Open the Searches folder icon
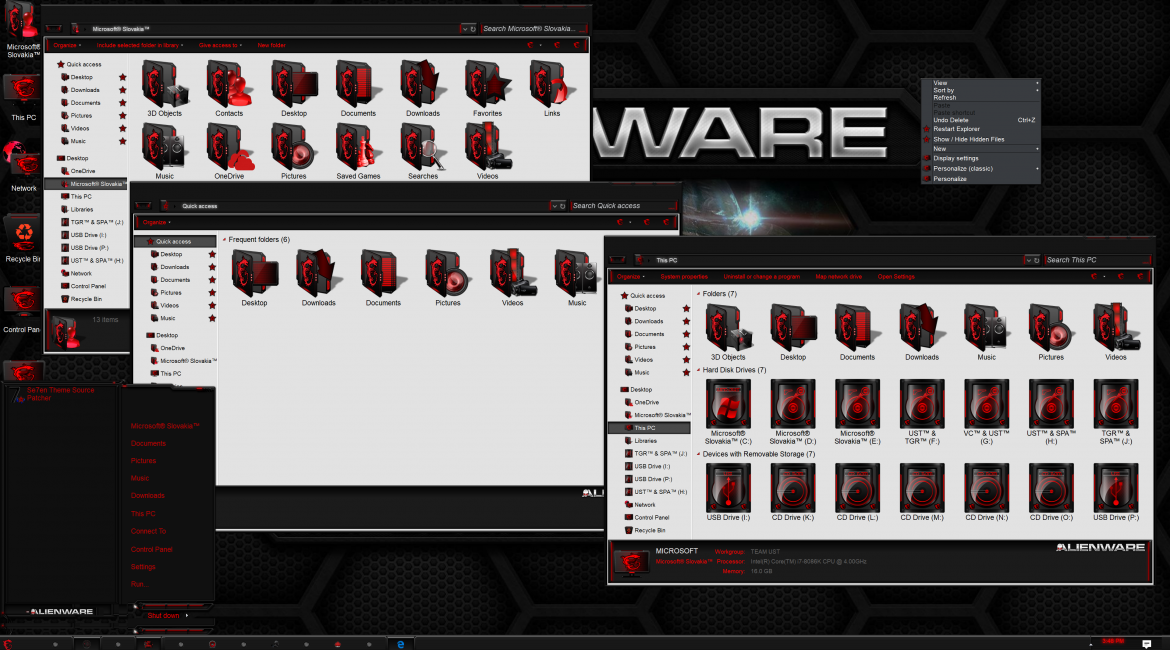 [x=423, y=151]
